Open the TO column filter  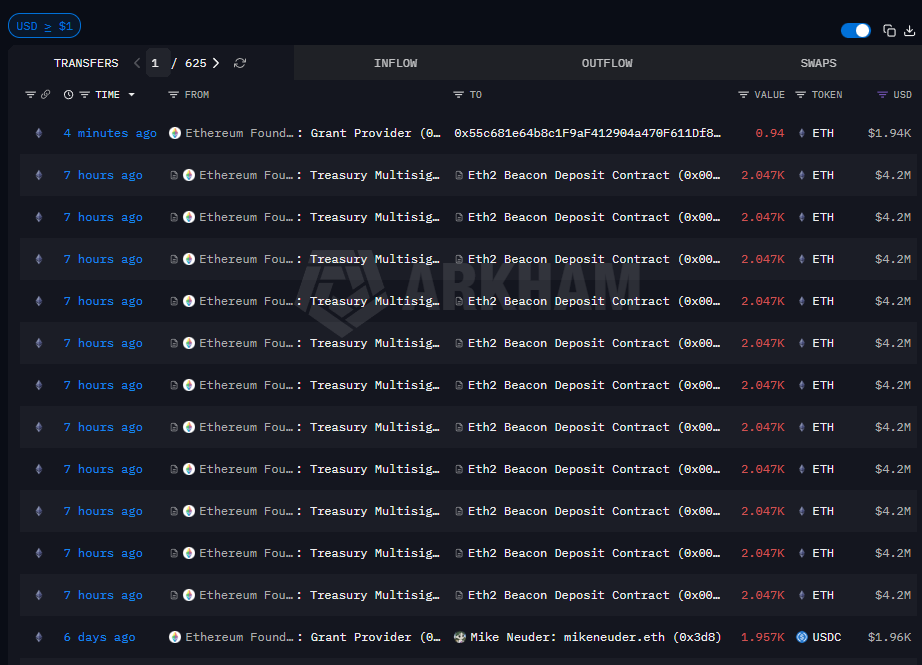[x=459, y=95]
